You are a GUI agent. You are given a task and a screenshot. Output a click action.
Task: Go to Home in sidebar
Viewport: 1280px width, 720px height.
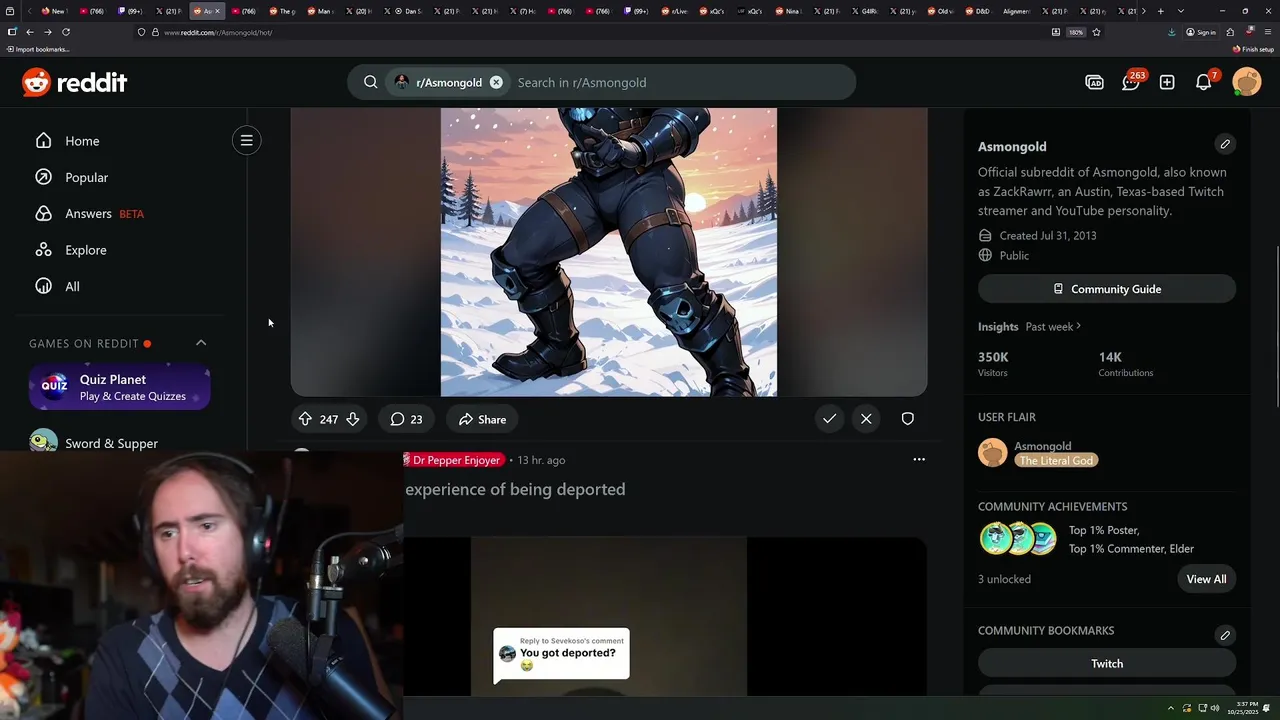(82, 141)
